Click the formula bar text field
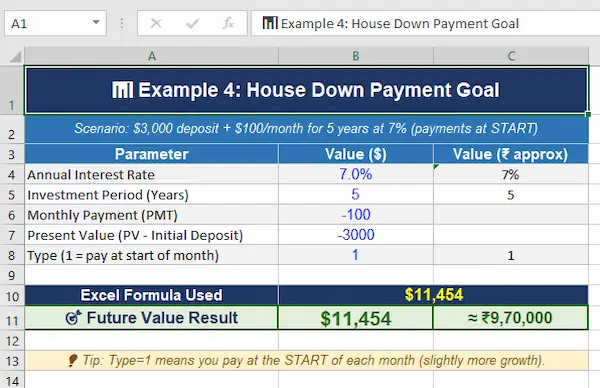The width and height of the screenshot is (600, 388). click(426, 23)
